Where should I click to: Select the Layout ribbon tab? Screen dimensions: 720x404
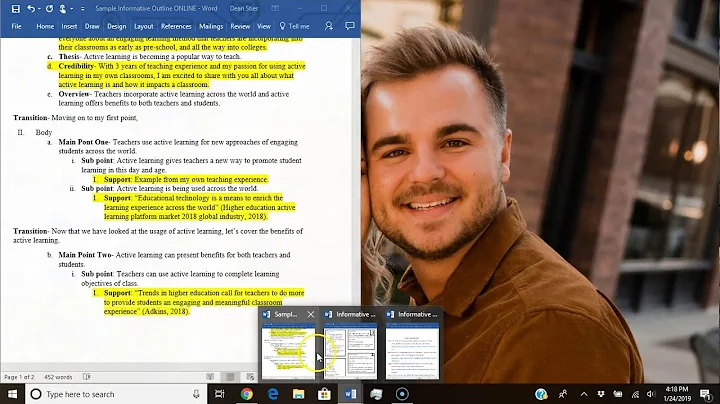click(144, 26)
